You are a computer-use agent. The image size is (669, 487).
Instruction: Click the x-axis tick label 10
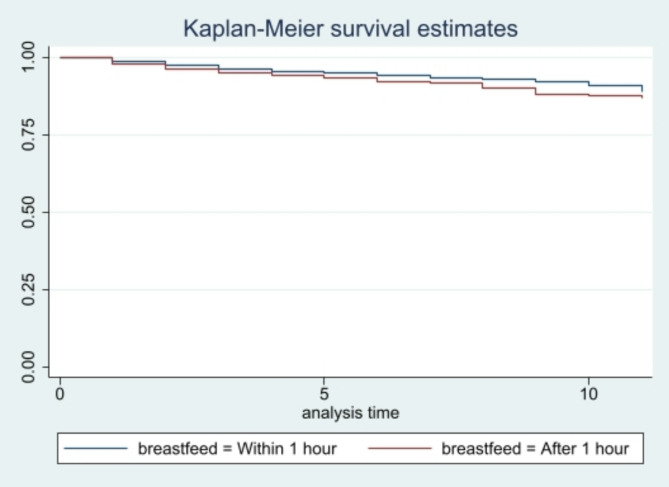pos(588,394)
